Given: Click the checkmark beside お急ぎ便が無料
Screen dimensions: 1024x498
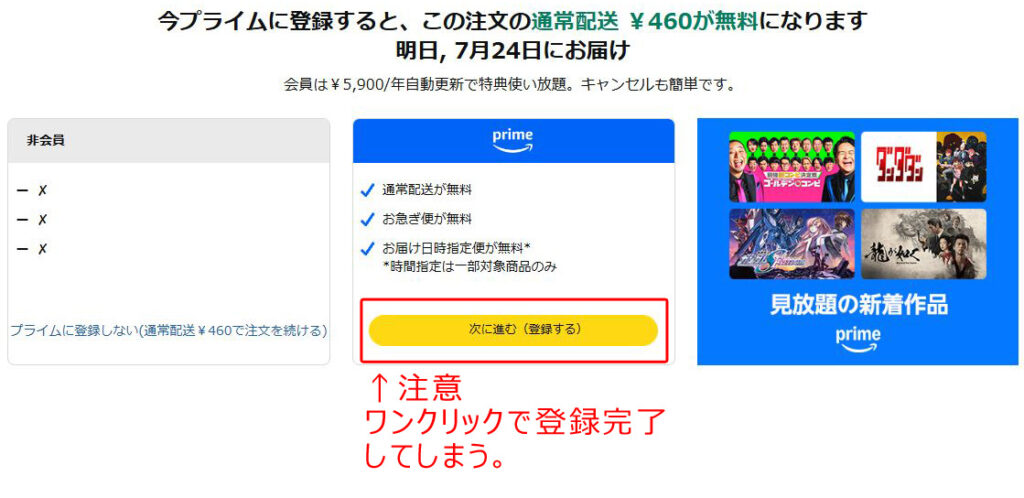Looking at the screenshot, I should click(x=367, y=220).
